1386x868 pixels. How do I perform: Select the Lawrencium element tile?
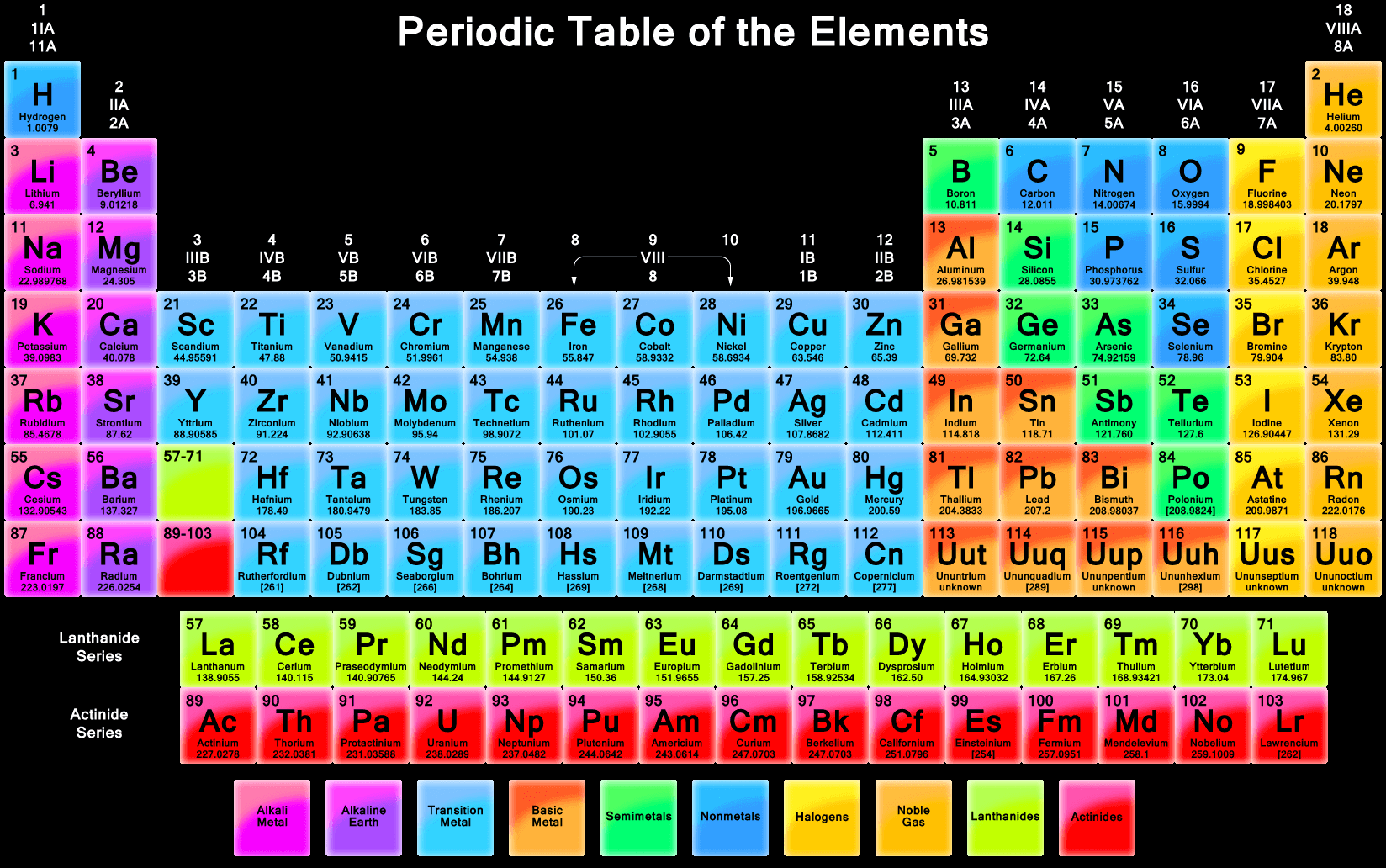tap(1289, 726)
